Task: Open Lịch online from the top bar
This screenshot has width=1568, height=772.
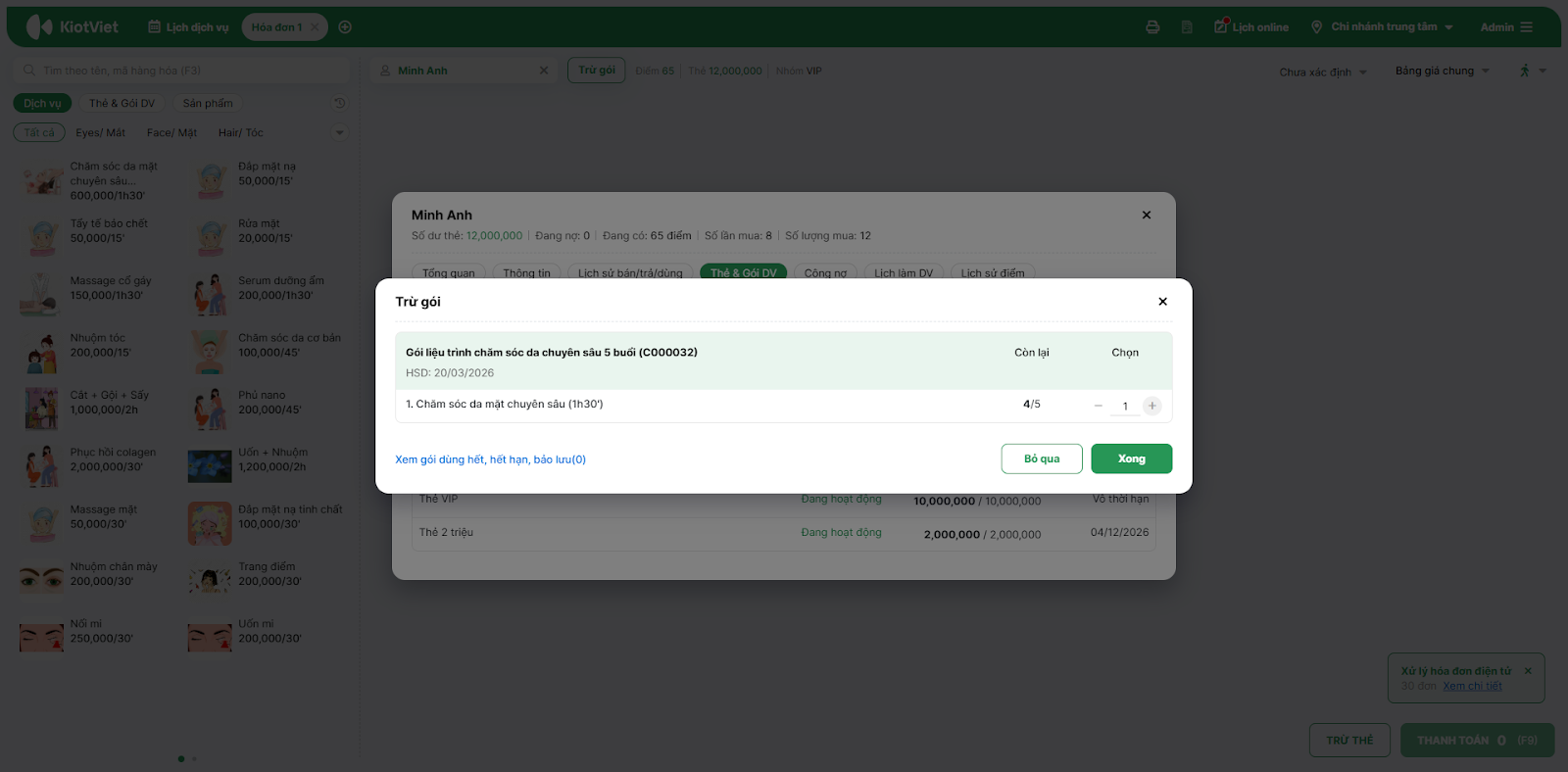Action: coord(1251,27)
